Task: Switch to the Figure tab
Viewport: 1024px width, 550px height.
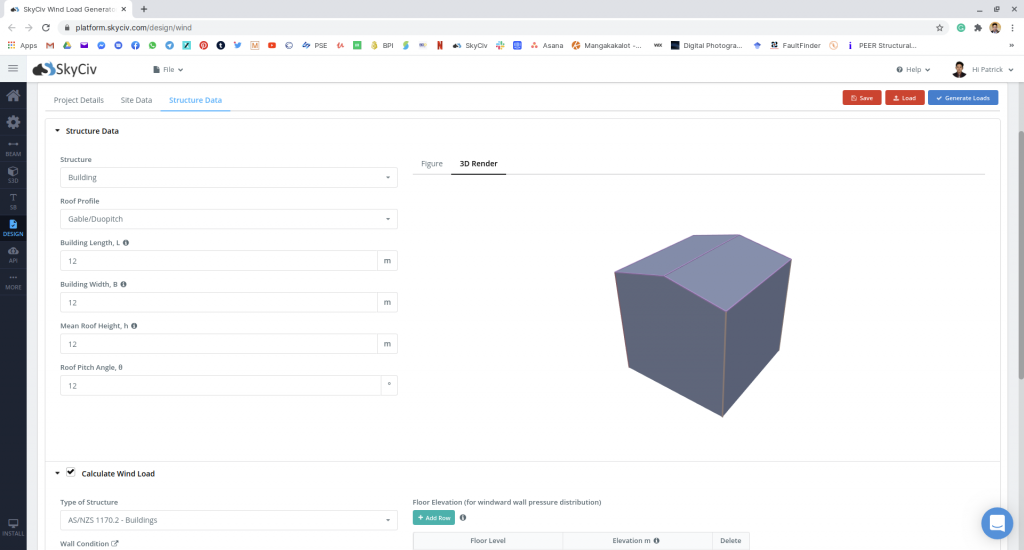Action: [431, 163]
